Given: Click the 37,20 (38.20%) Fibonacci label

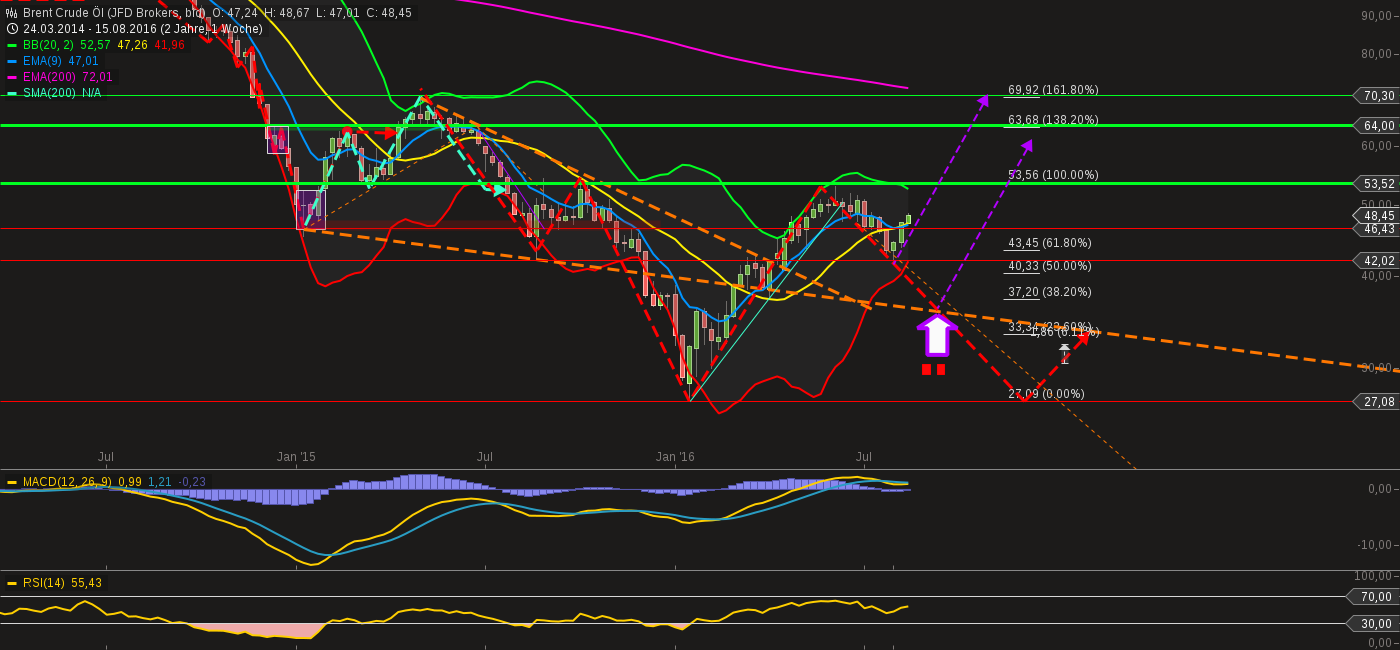Looking at the screenshot, I should 1050,292.
